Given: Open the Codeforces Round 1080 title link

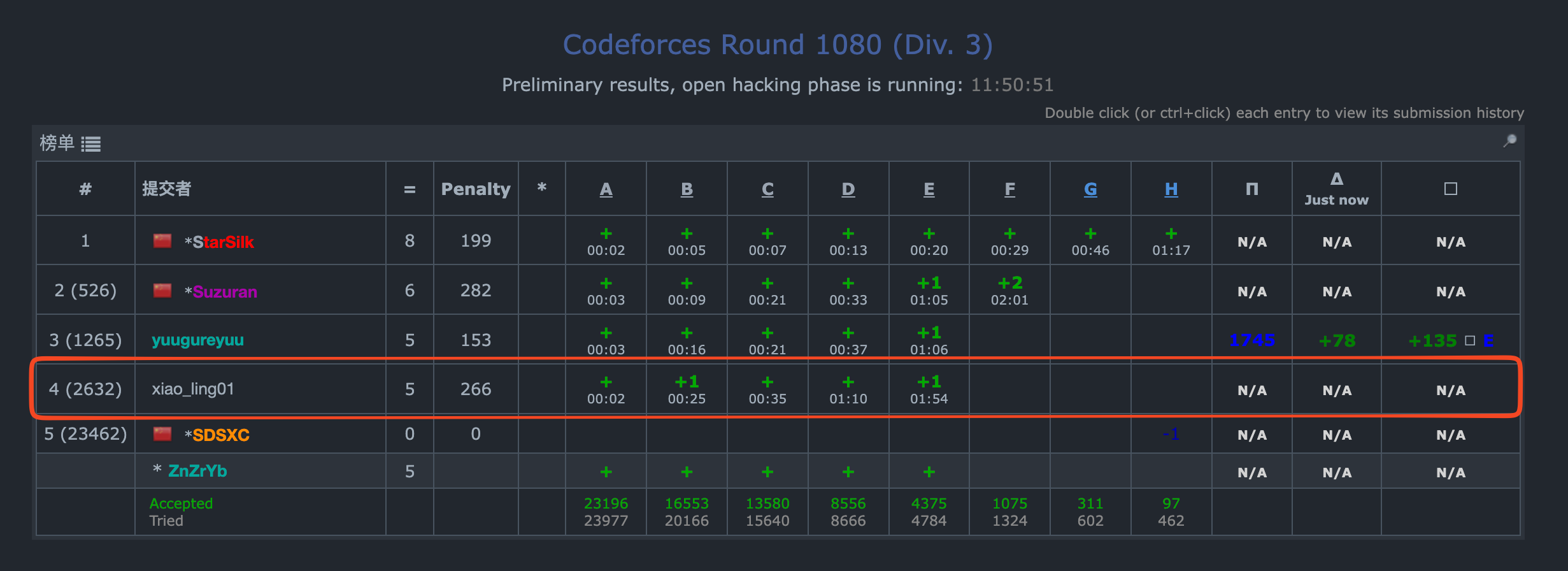Looking at the screenshot, I should 778,45.
